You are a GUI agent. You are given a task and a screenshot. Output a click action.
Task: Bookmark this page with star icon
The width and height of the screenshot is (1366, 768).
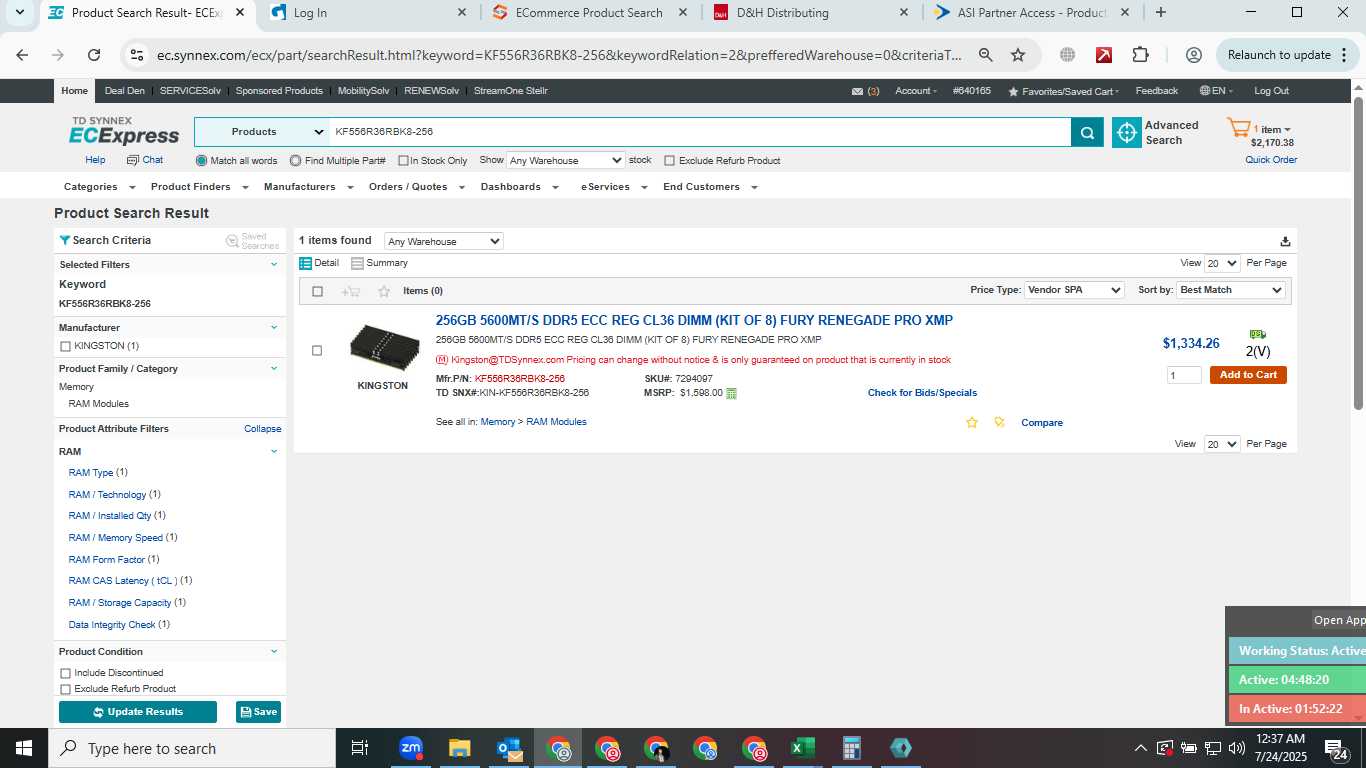(1018, 55)
